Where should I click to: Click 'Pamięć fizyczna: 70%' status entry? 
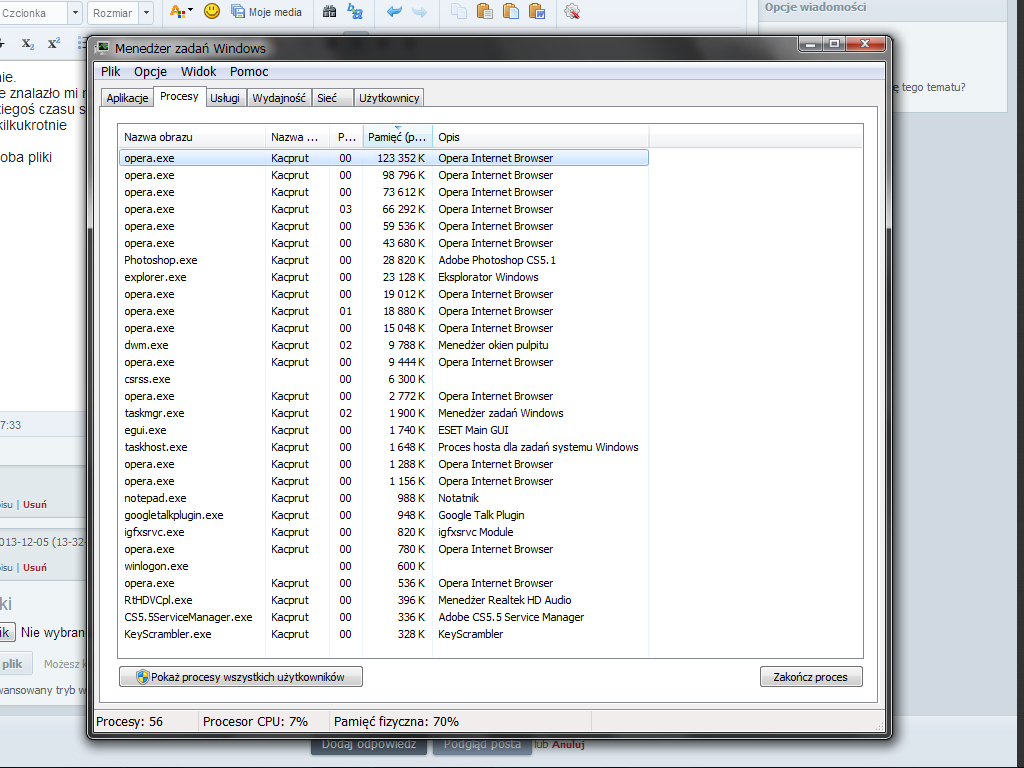396,722
